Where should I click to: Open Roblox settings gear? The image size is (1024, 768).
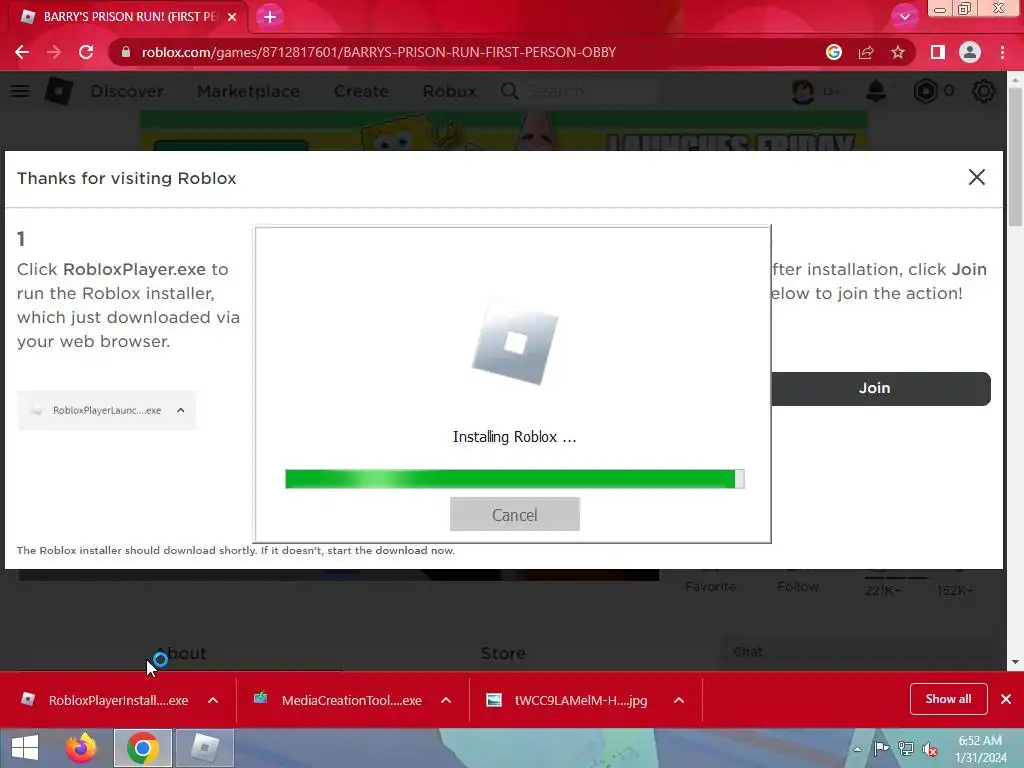(984, 91)
